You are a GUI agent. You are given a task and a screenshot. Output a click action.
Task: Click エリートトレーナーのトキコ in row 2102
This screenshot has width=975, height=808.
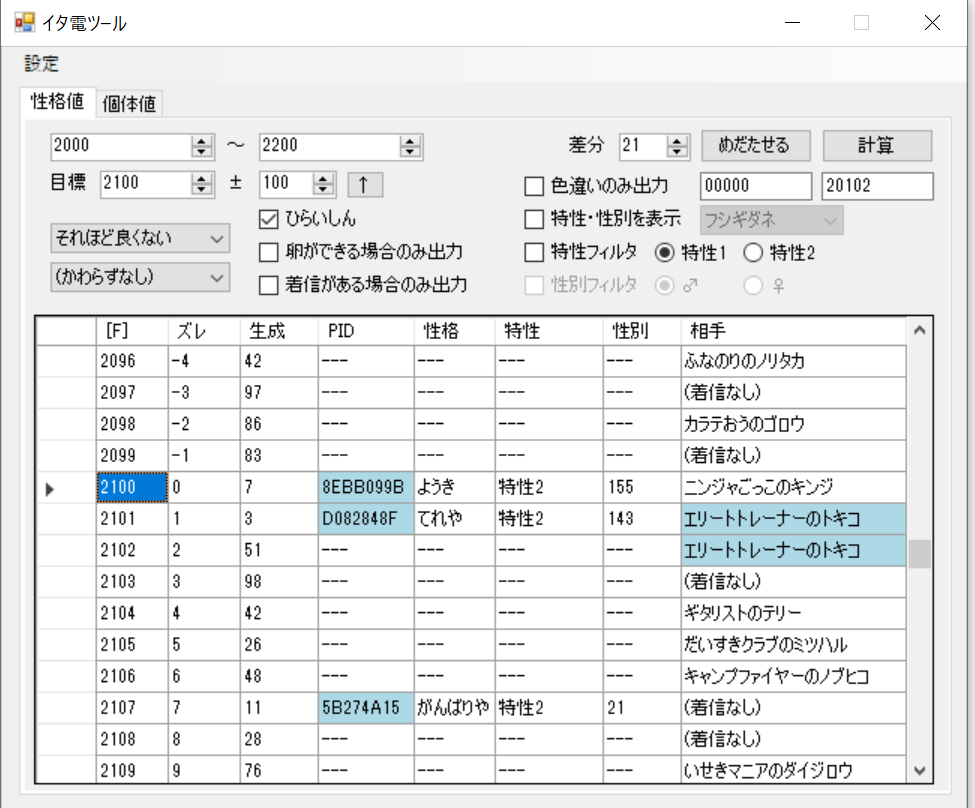click(793, 550)
